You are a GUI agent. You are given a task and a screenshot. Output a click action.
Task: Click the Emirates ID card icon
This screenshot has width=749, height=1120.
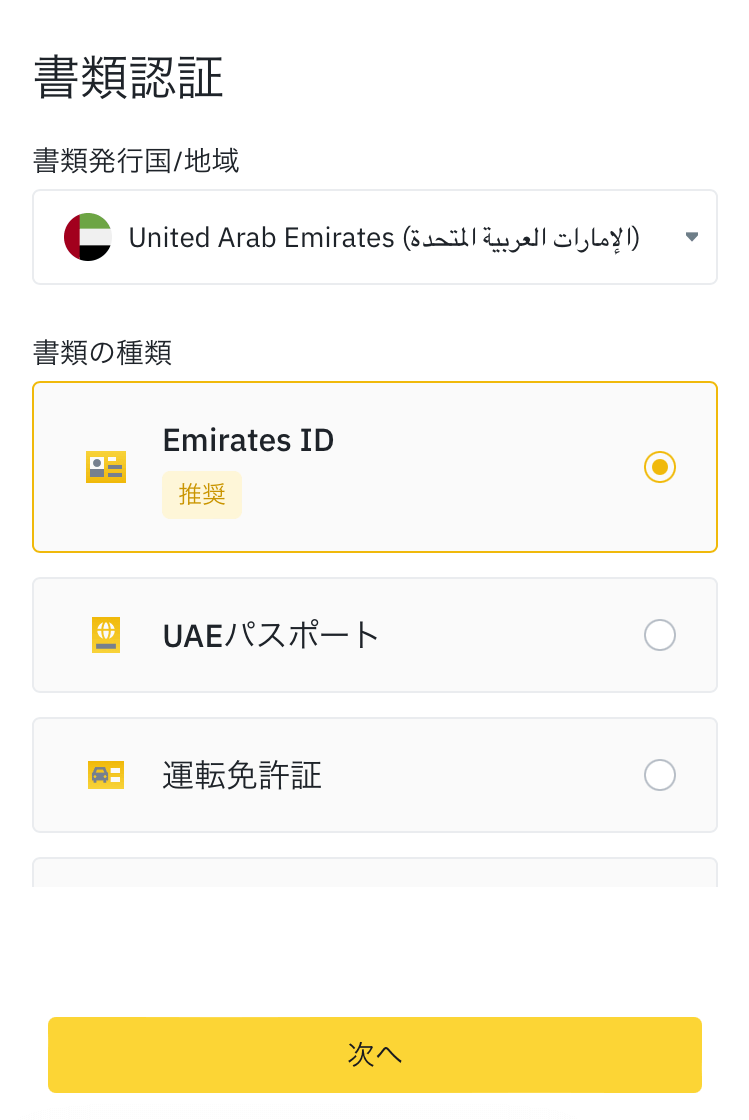point(106,467)
